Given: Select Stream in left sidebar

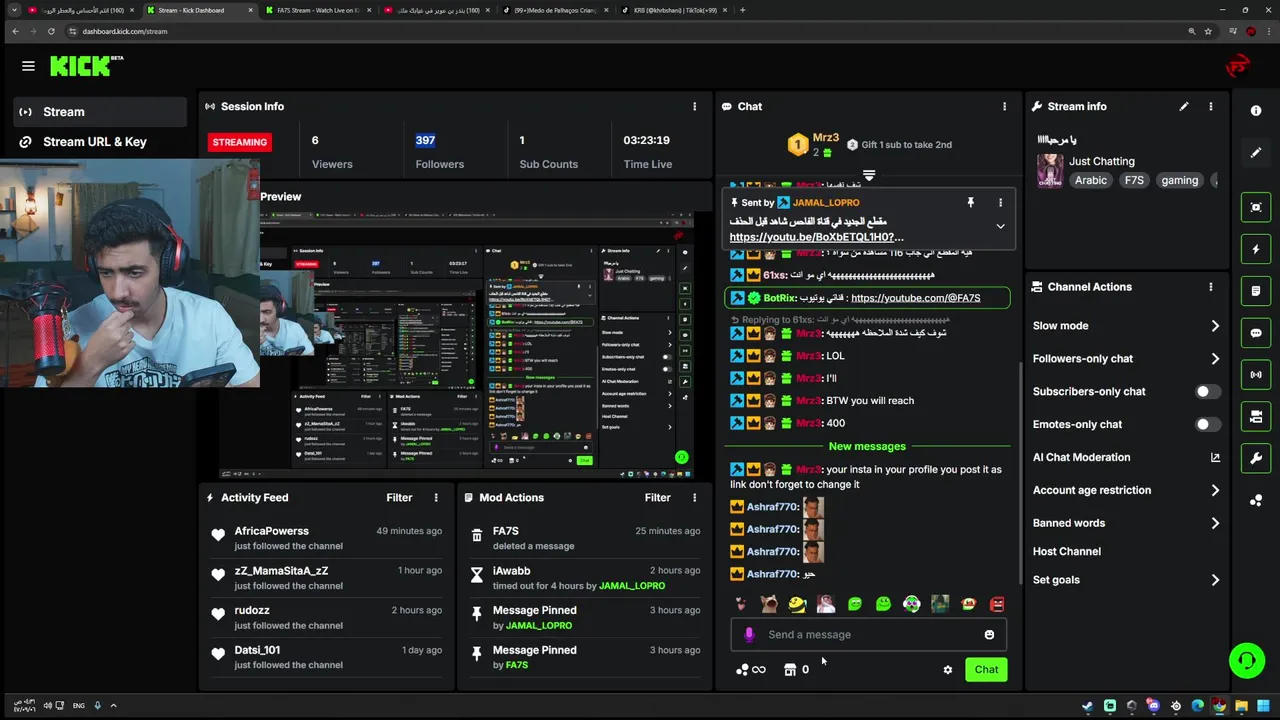Looking at the screenshot, I should (100, 112).
